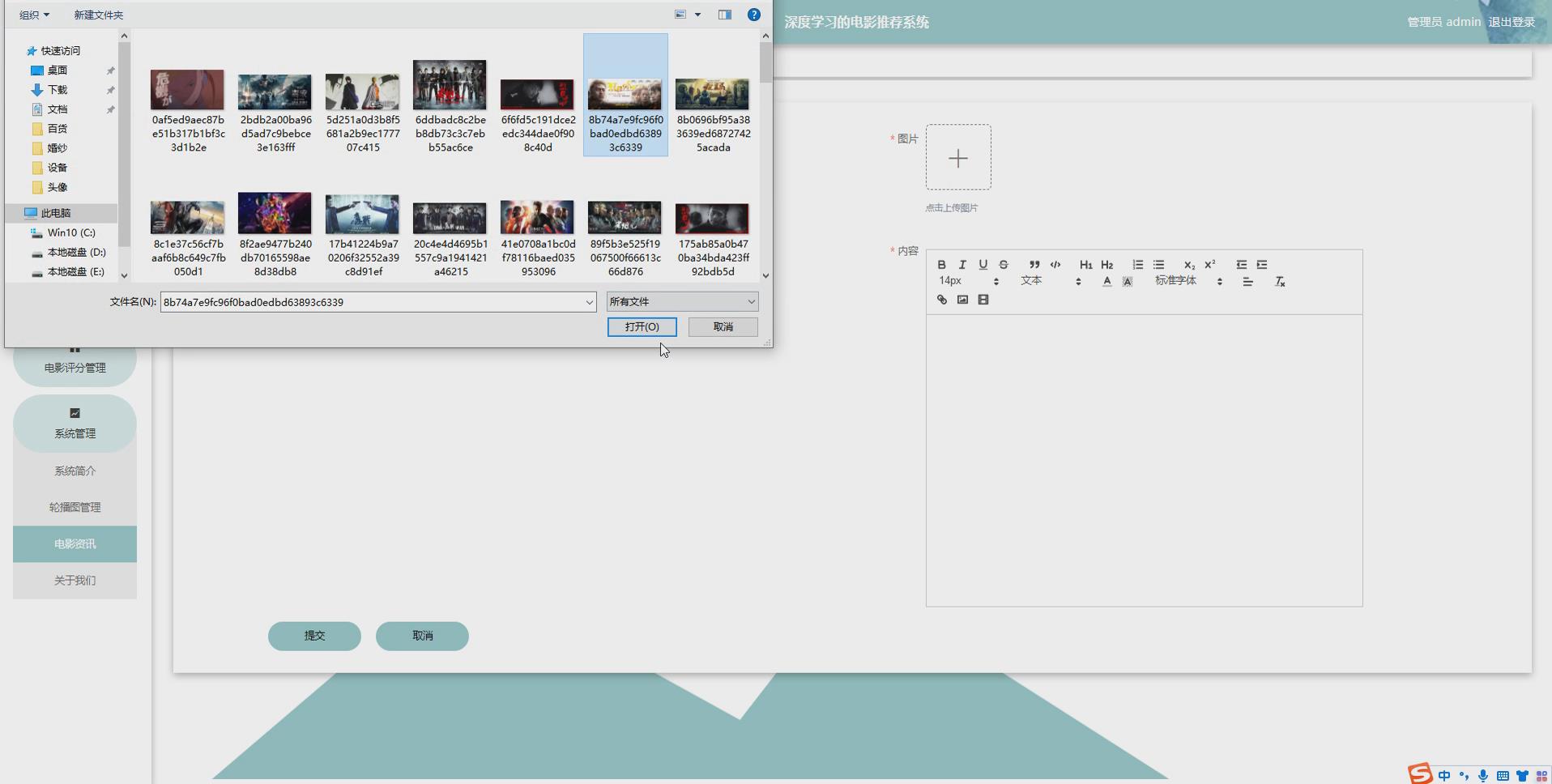The image size is (1552, 784).
Task: Insert a hyperlink in the editor
Action: 941,300
